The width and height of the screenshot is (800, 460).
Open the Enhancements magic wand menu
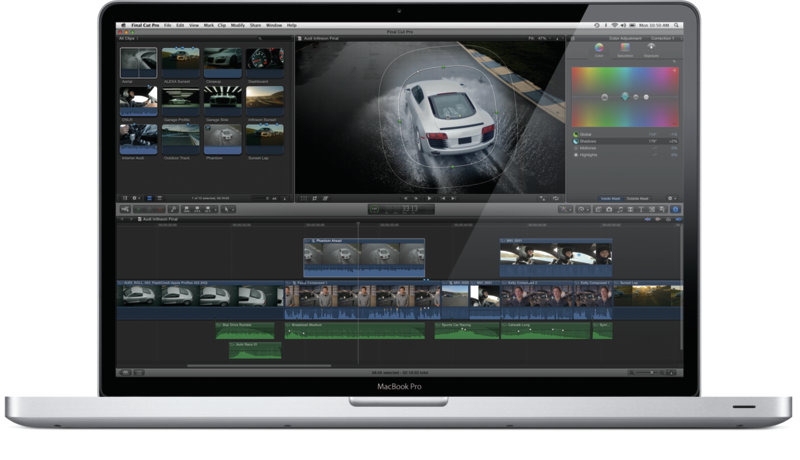564,209
